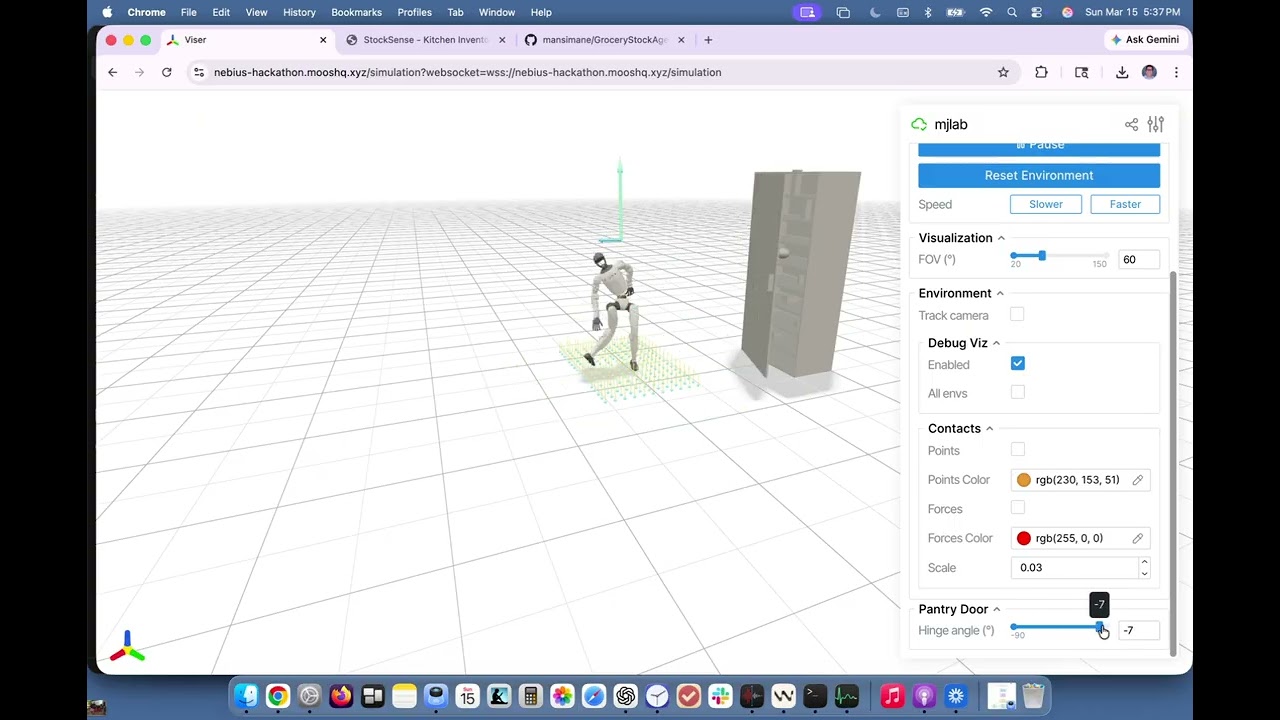Open Safari from the dock
Image resolution: width=1280 pixels, height=720 pixels.
(594, 696)
